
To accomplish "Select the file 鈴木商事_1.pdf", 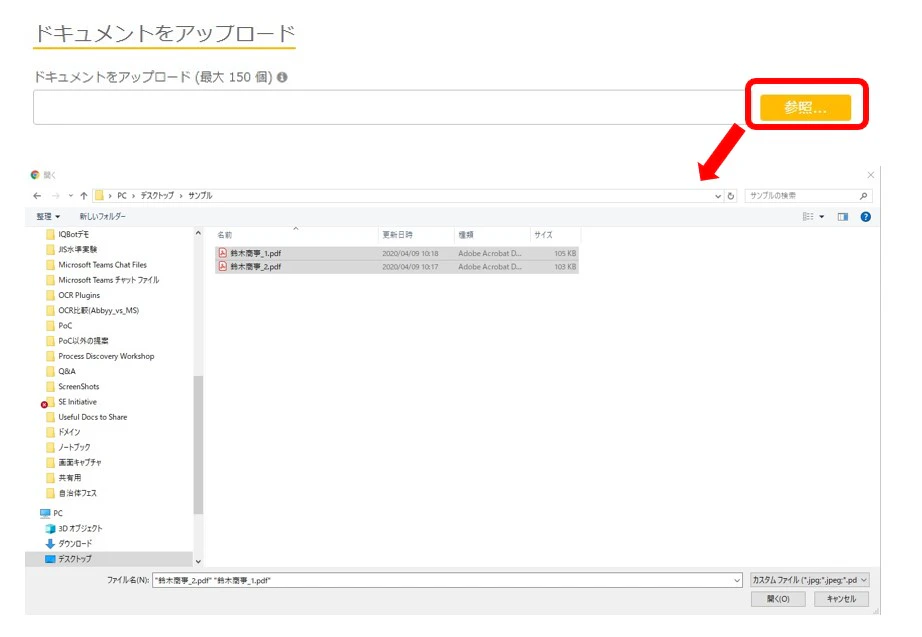I will pos(397,254).
